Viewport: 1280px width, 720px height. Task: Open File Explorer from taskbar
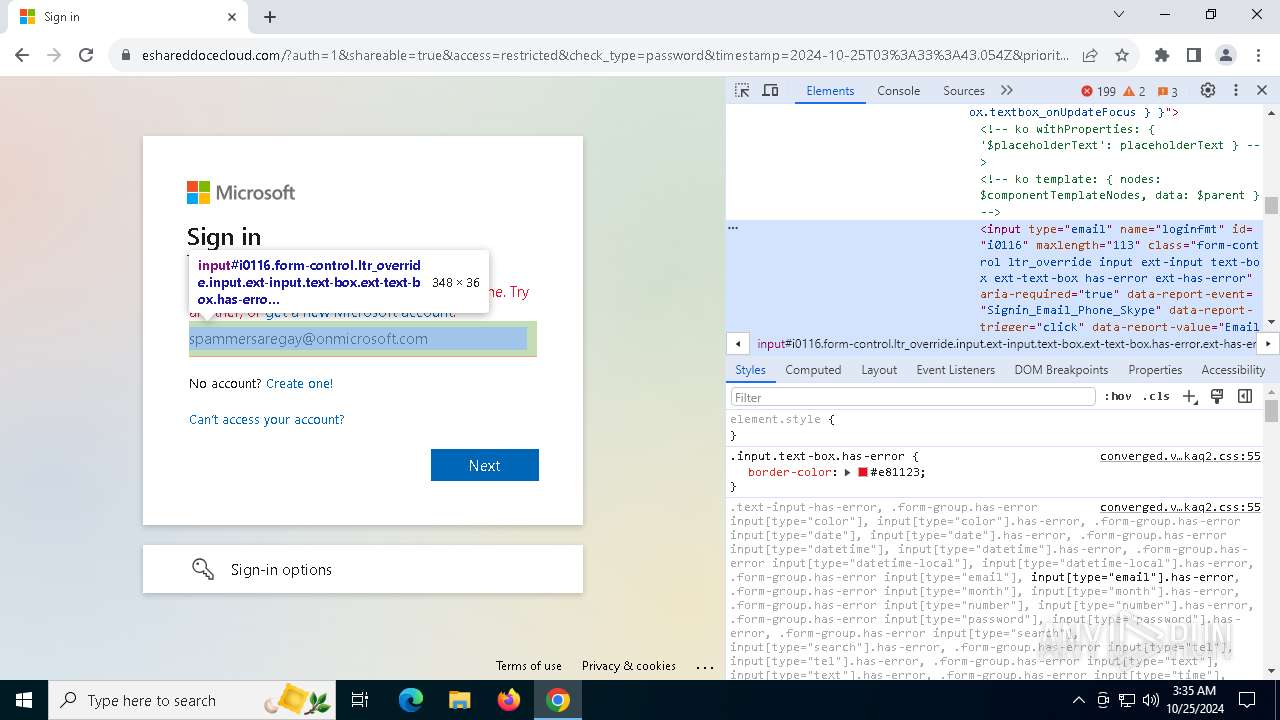459,700
